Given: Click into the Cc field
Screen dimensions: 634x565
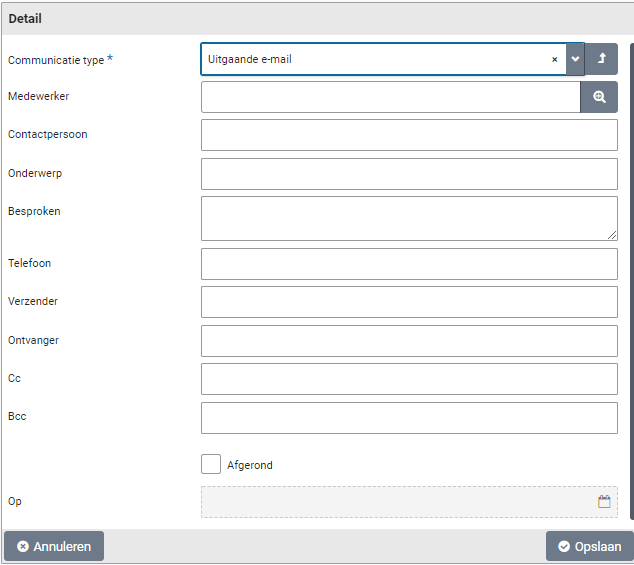Looking at the screenshot, I should [x=409, y=379].
